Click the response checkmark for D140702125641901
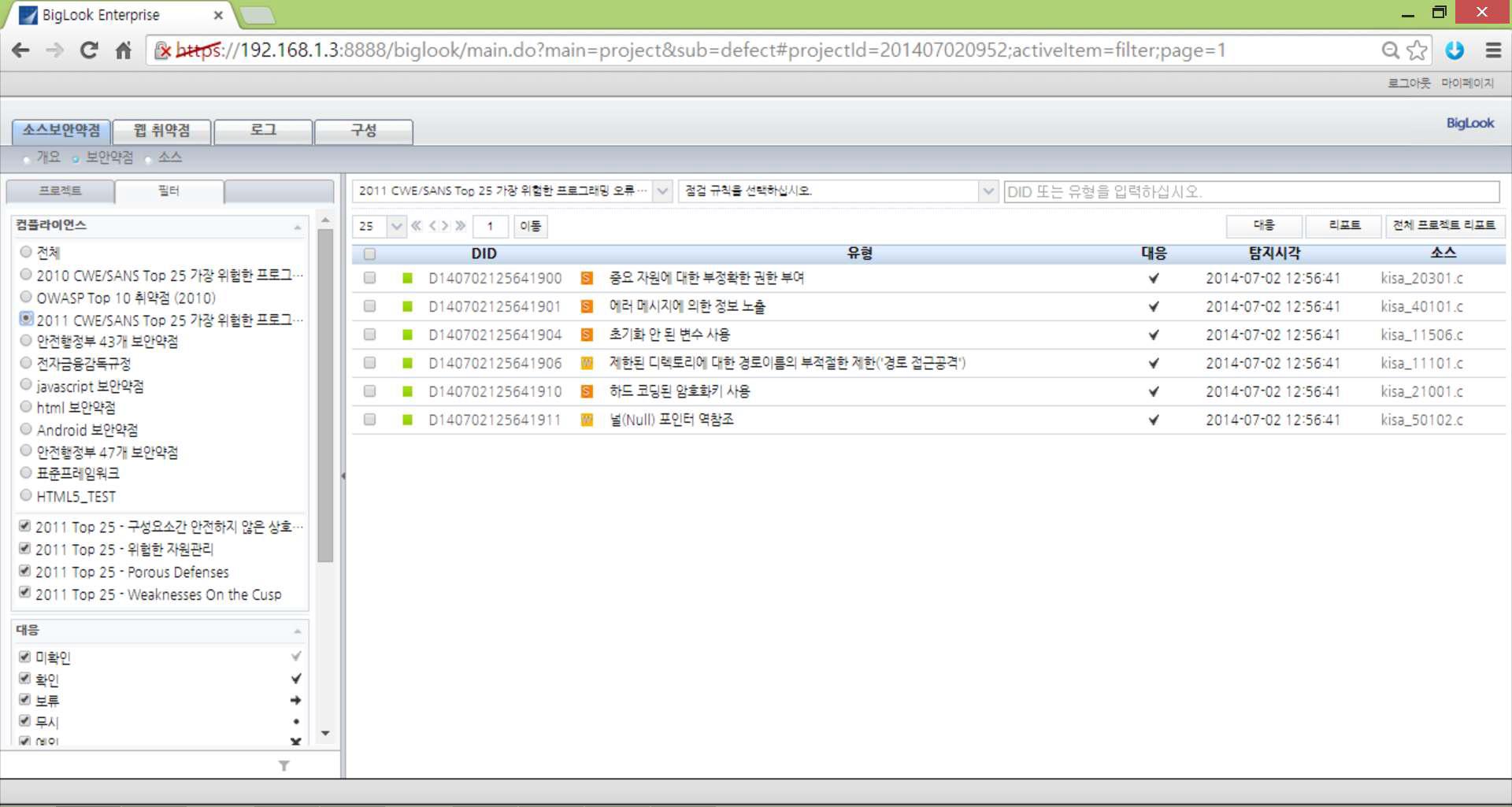Viewport: 1512px width, 807px height. tap(1154, 306)
